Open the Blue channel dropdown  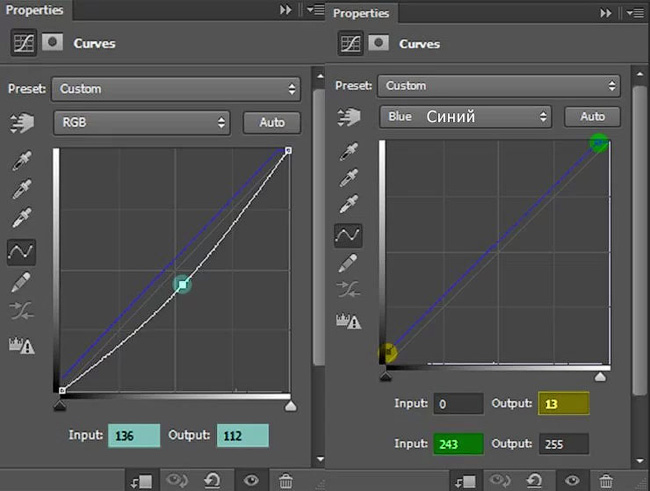pos(466,117)
